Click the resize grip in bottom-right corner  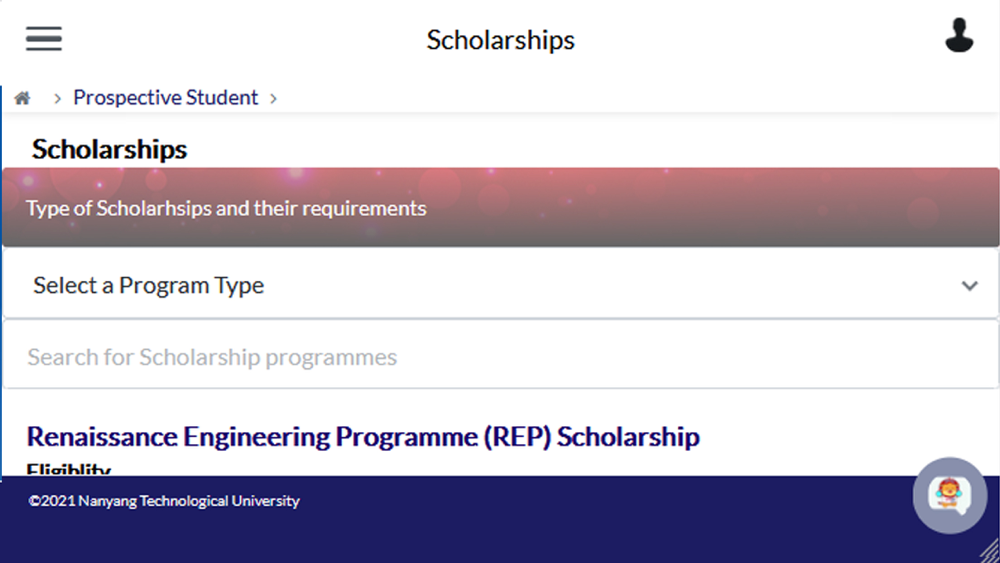[x=989, y=552]
